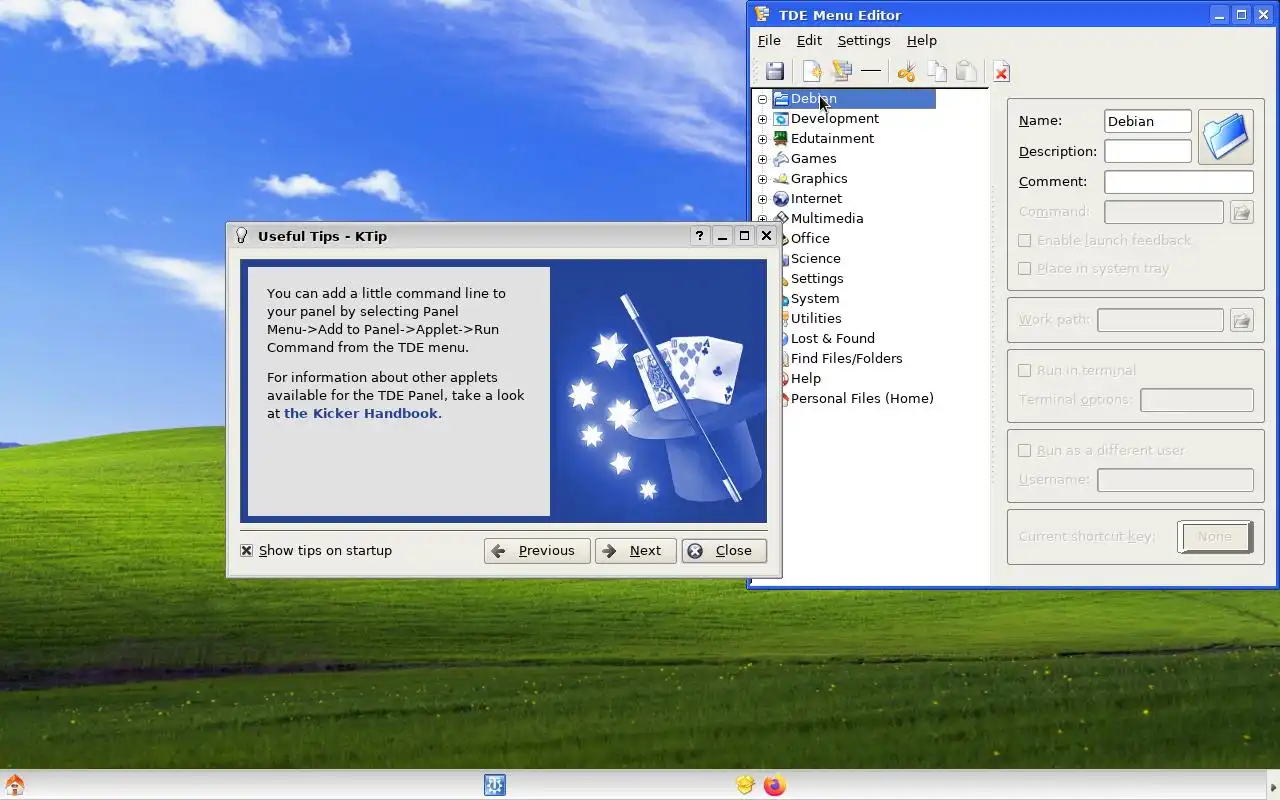Click the Comment input field
Screen dimensions: 1280x800
pos(1178,182)
